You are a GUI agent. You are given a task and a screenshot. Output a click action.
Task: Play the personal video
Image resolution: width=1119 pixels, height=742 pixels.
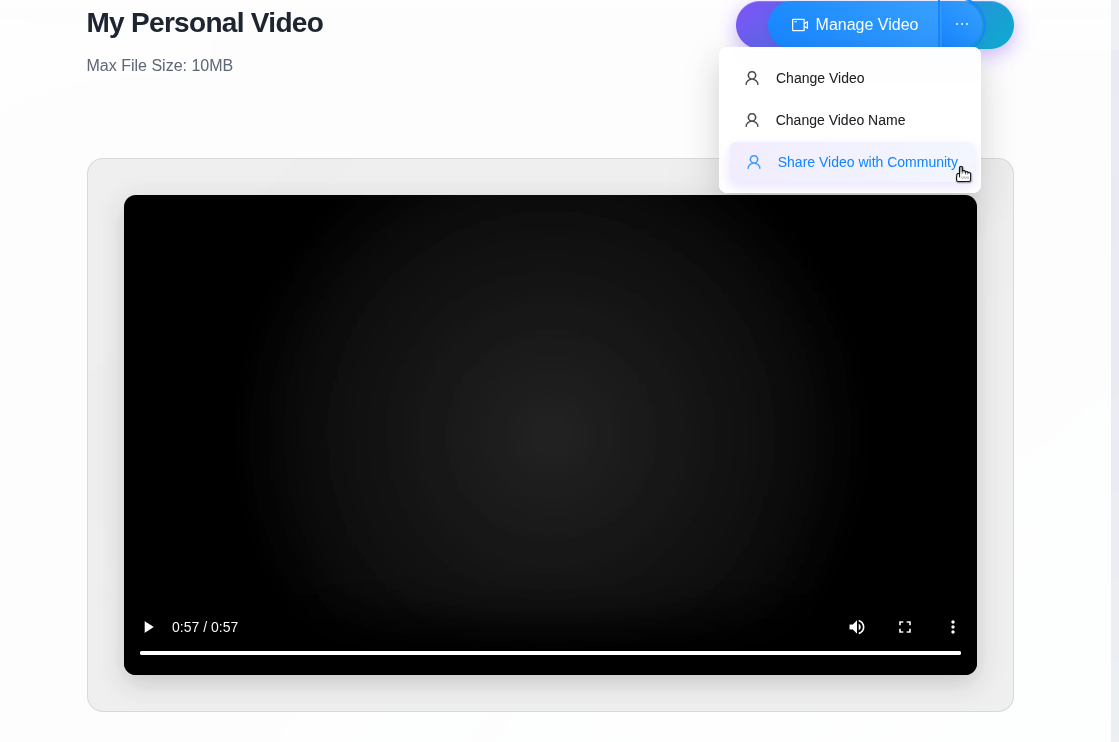point(148,627)
